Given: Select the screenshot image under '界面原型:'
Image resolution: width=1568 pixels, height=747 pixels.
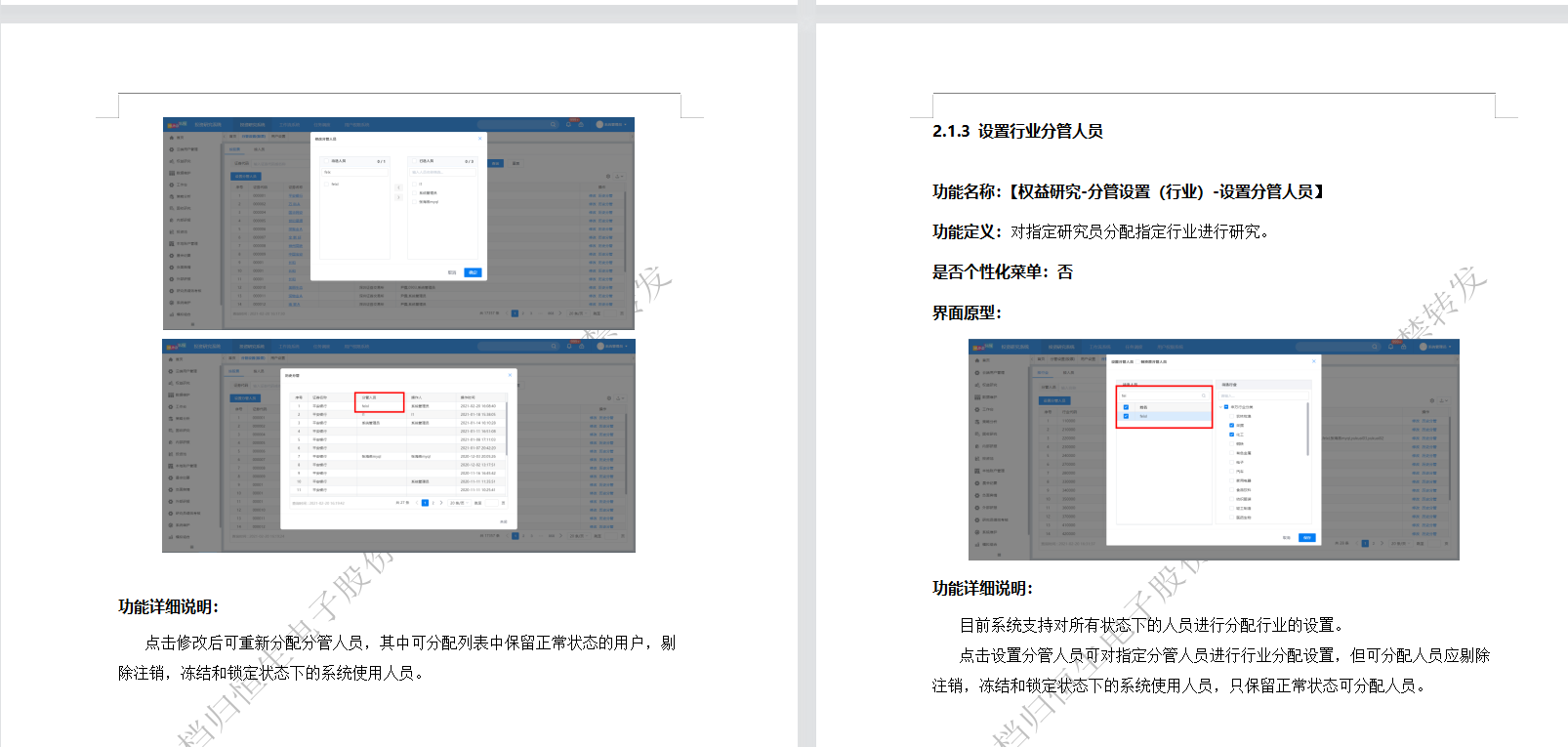Looking at the screenshot, I should (x=1214, y=450).
